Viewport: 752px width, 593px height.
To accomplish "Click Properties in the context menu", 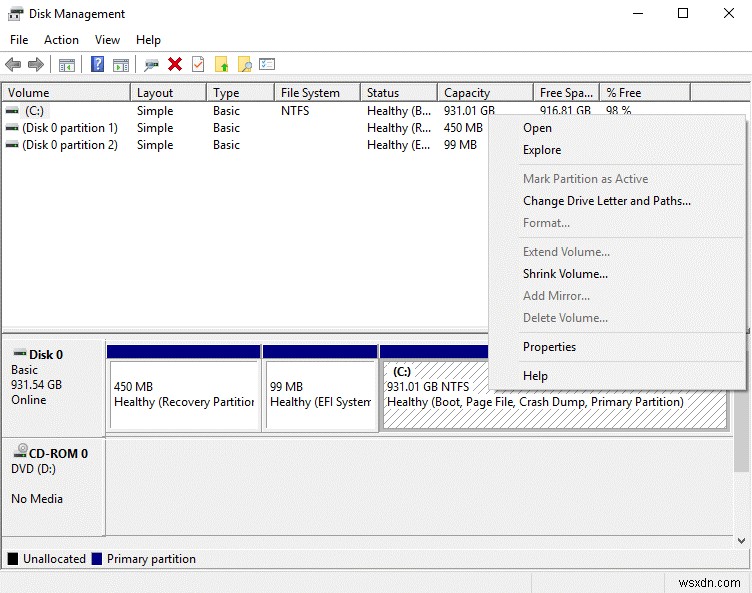I will click(549, 347).
